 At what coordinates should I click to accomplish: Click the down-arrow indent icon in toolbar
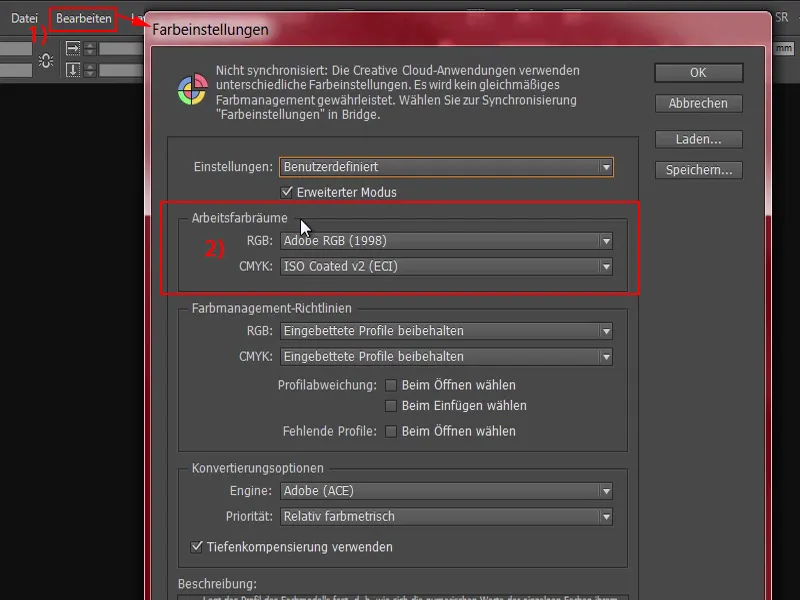[73, 70]
